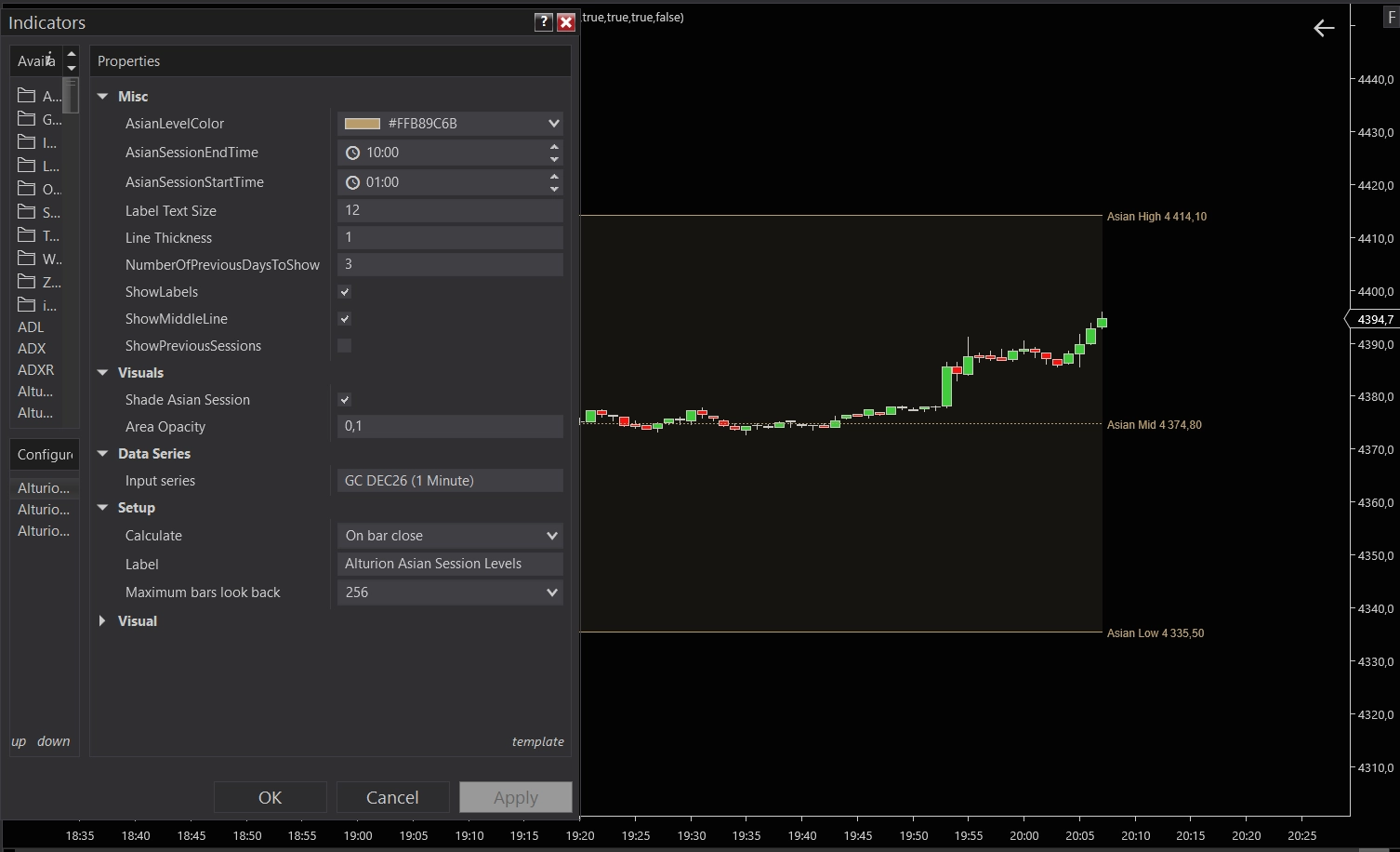Click the down link under configured list
Image resolution: width=1400 pixels, height=852 pixels.
(54, 741)
